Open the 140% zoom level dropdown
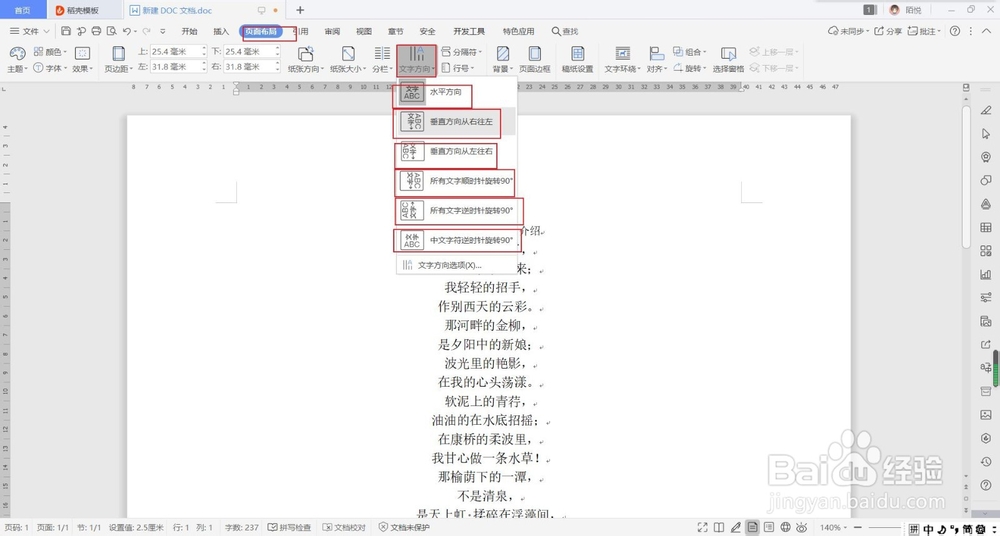Image resolution: width=1000 pixels, height=536 pixels. (x=834, y=528)
